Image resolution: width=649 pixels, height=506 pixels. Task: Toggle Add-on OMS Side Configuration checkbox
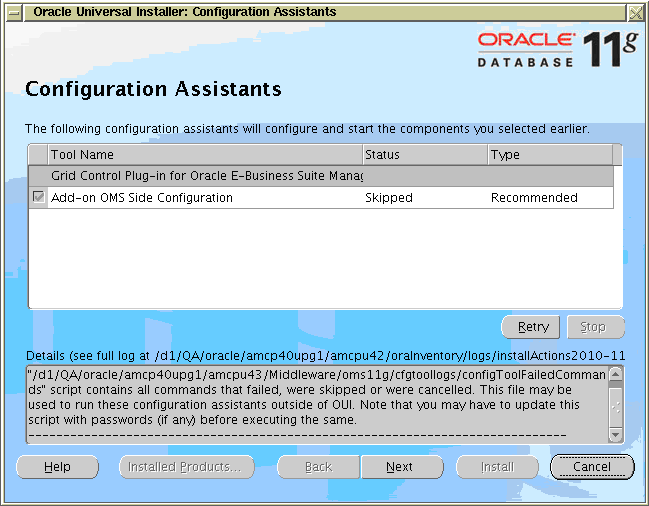click(x=38, y=197)
